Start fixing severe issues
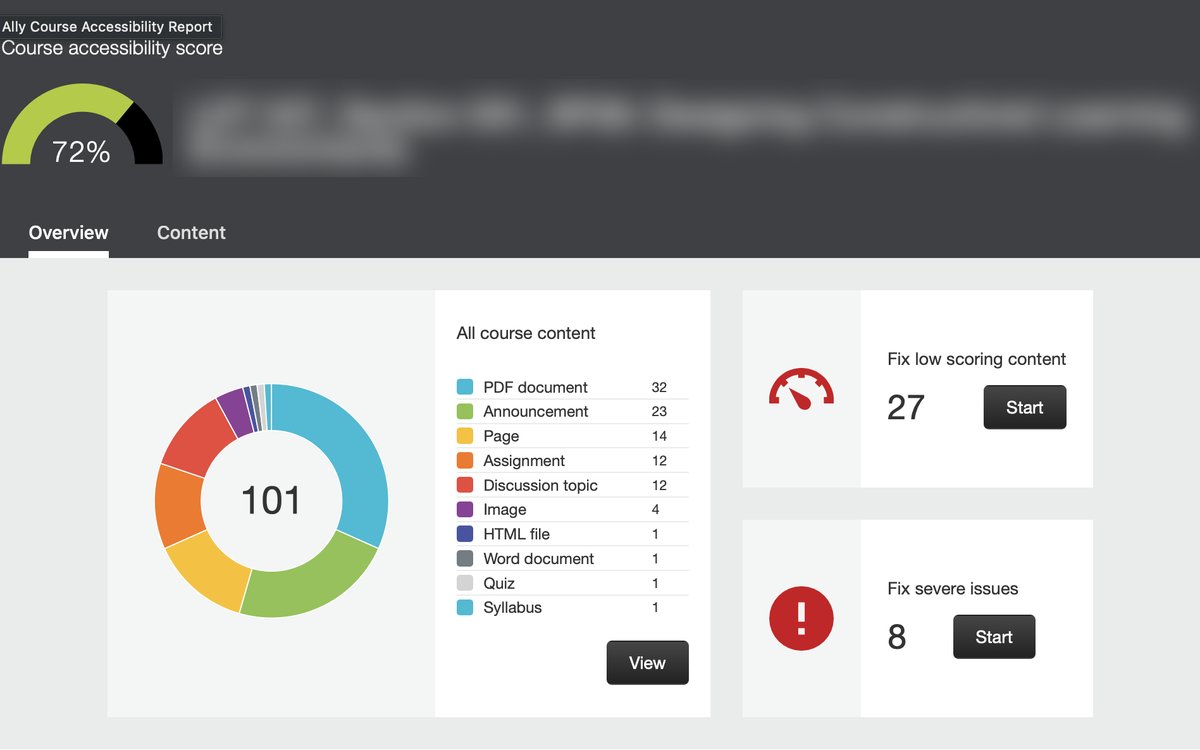The height and width of the screenshot is (750, 1200). tap(994, 637)
